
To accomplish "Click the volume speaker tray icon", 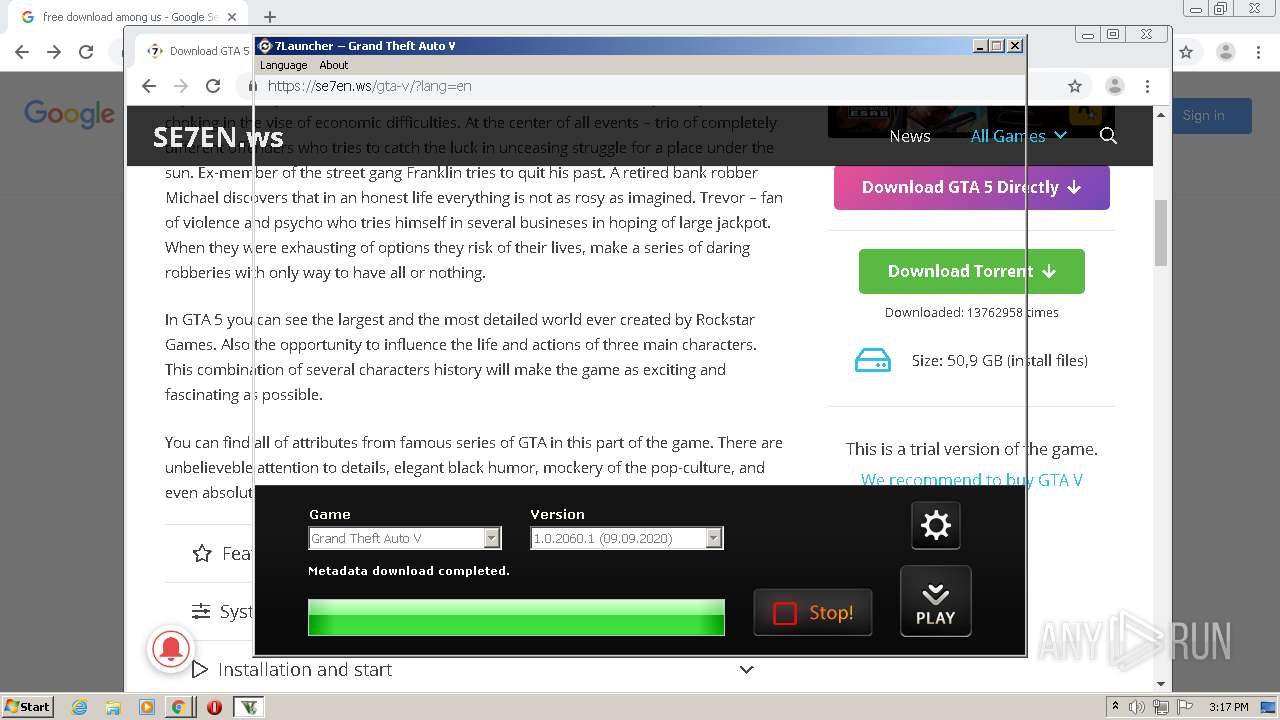I will click(1137, 707).
